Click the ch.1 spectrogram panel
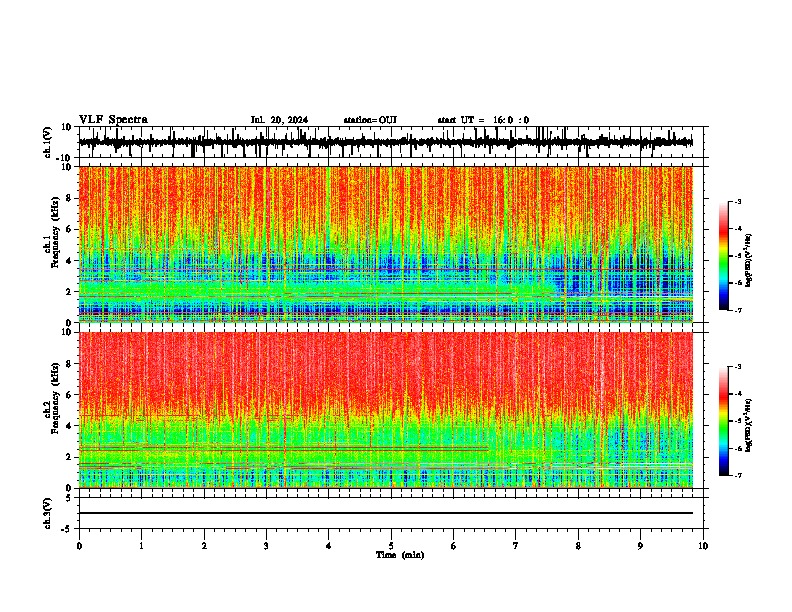 click(x=386, y=244)
